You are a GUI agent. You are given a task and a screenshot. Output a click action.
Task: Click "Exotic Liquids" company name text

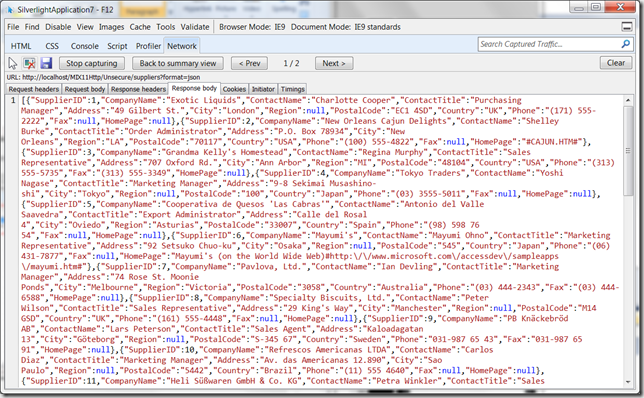tap(204, 100)
